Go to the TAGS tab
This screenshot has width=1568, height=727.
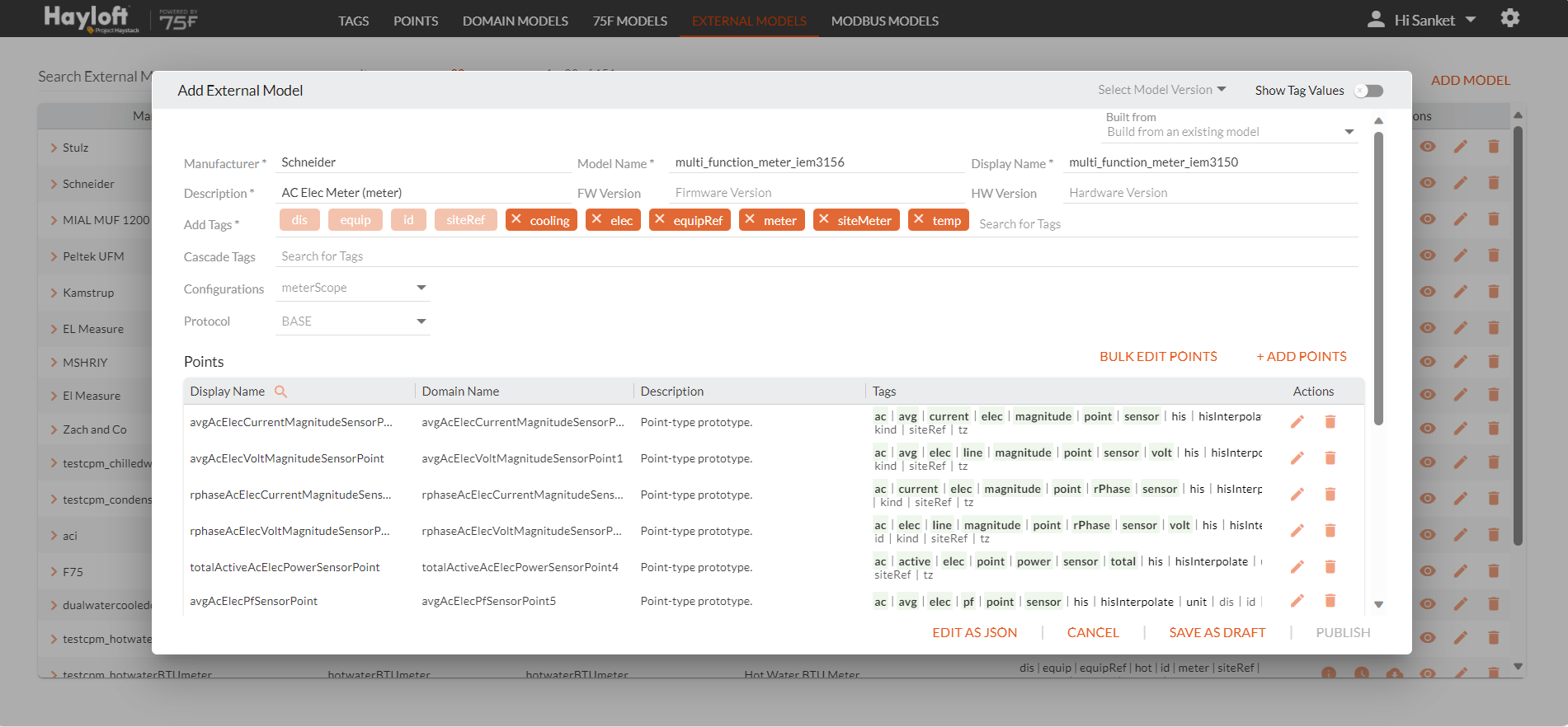pos(354,21)
